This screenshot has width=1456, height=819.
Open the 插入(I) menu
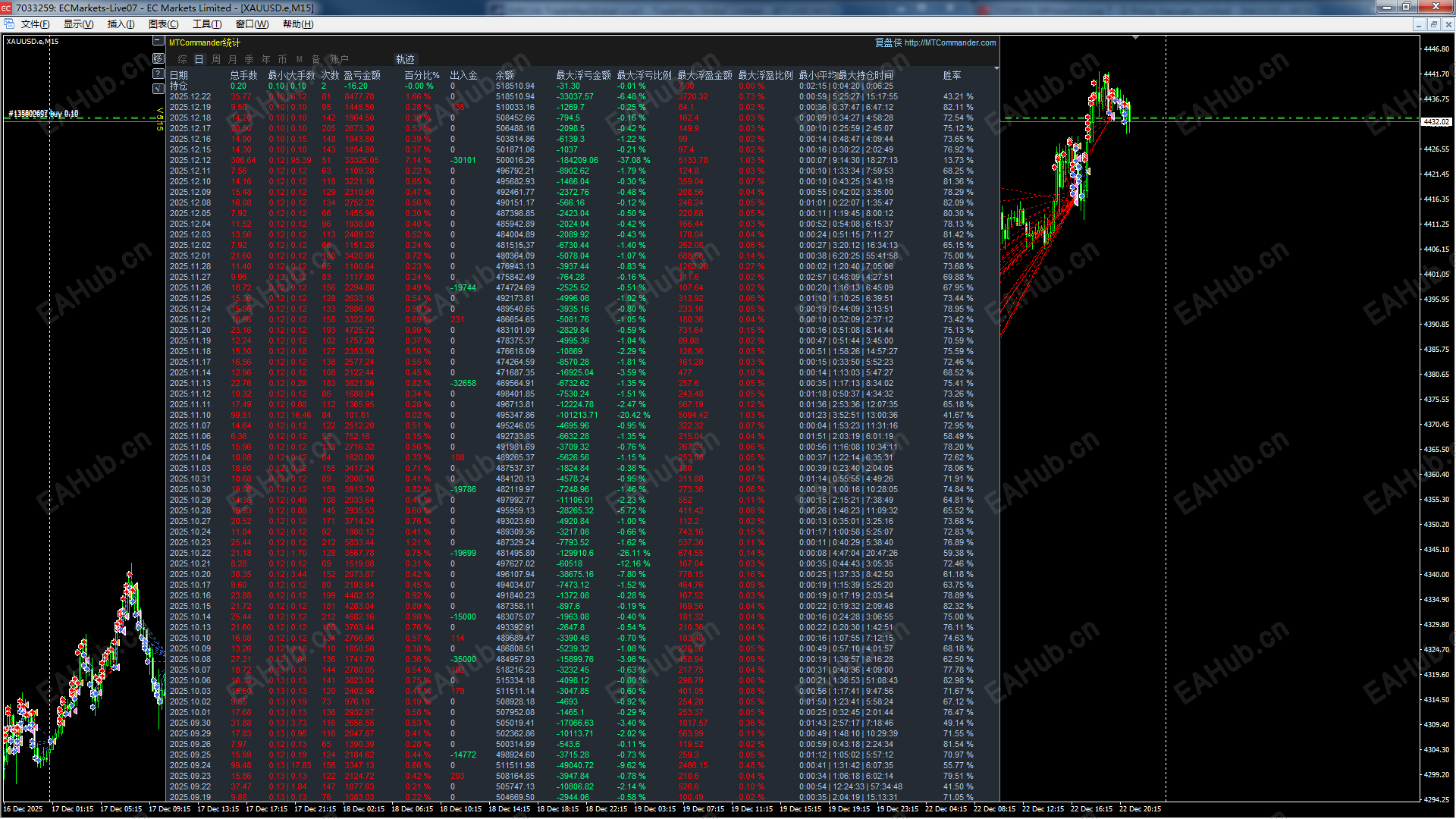(x=120, y=24)
